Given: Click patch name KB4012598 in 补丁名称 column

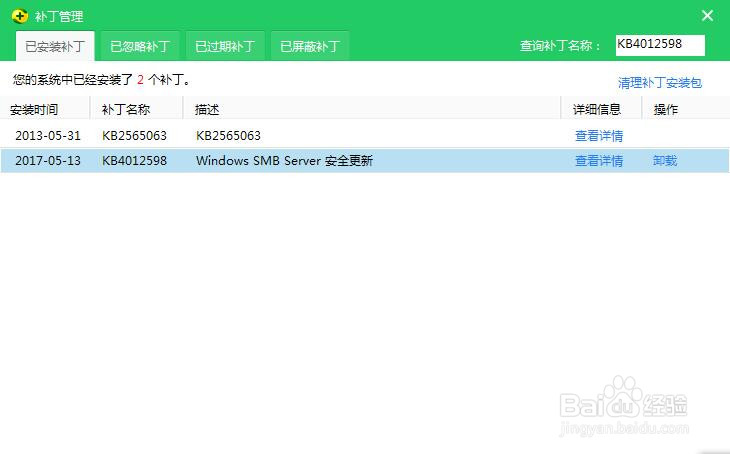Looking at the screenshot, I should point(135,161).
